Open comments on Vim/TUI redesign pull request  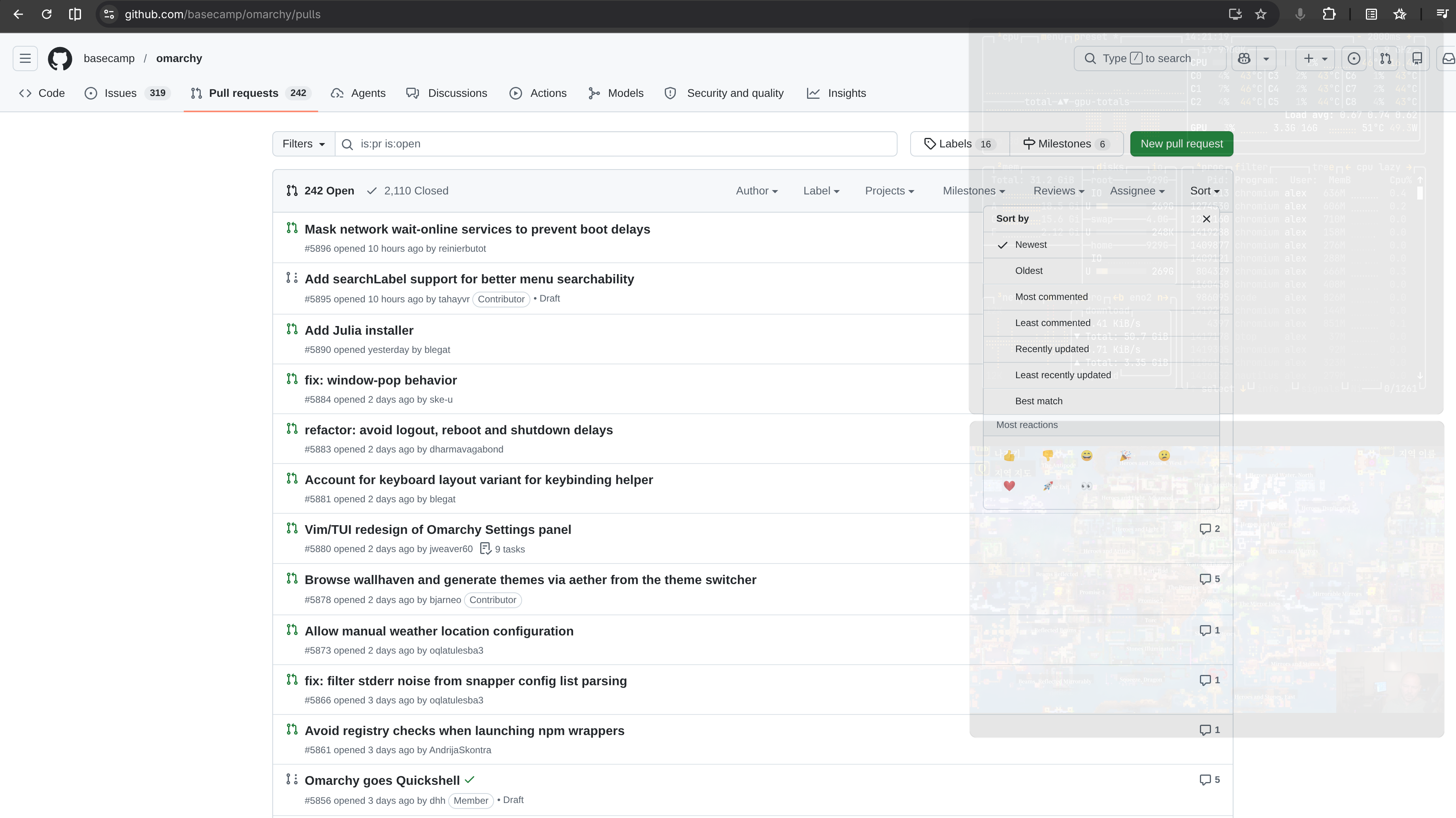click(x=1209, y=529)
